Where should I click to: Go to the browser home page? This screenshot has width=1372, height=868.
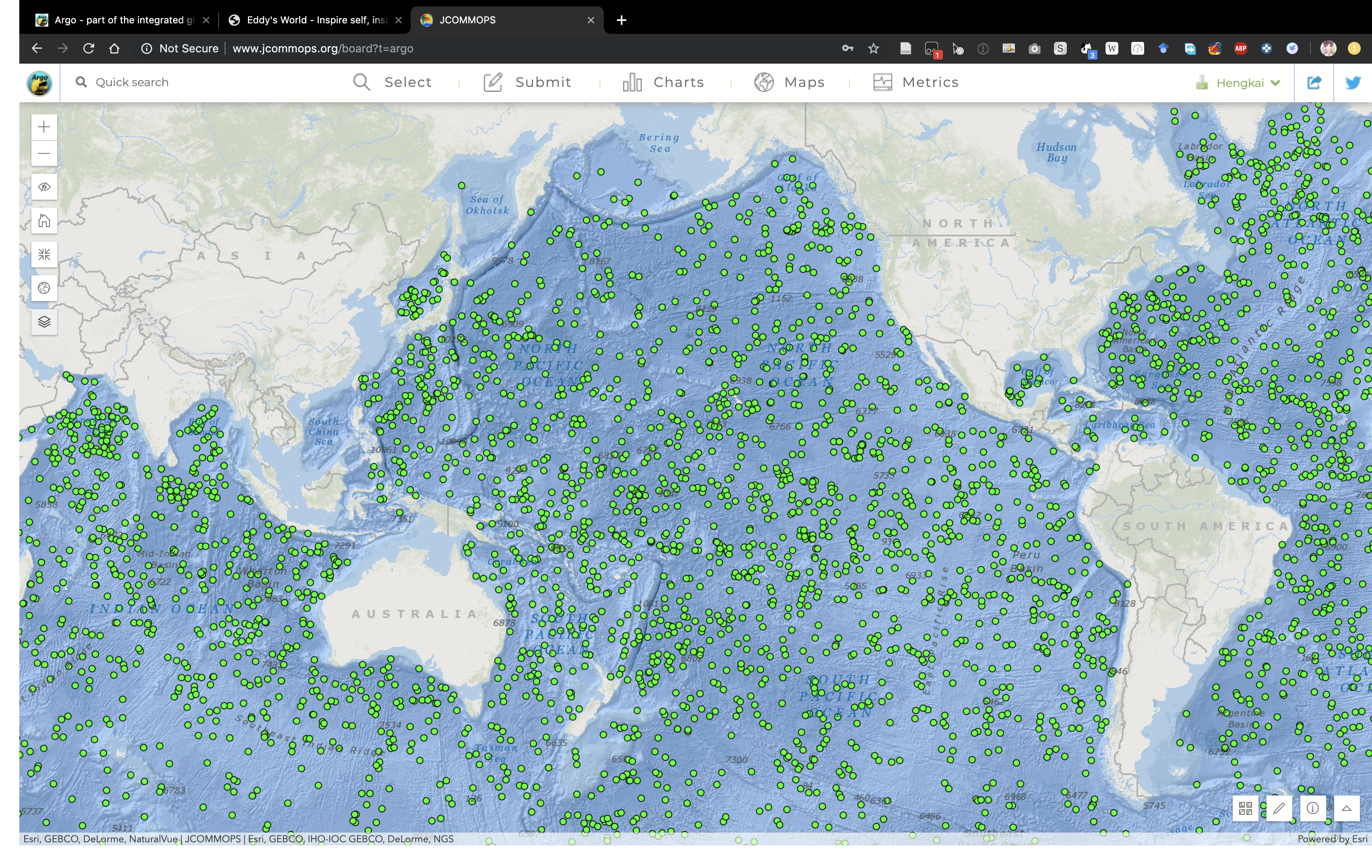(114, 48)
